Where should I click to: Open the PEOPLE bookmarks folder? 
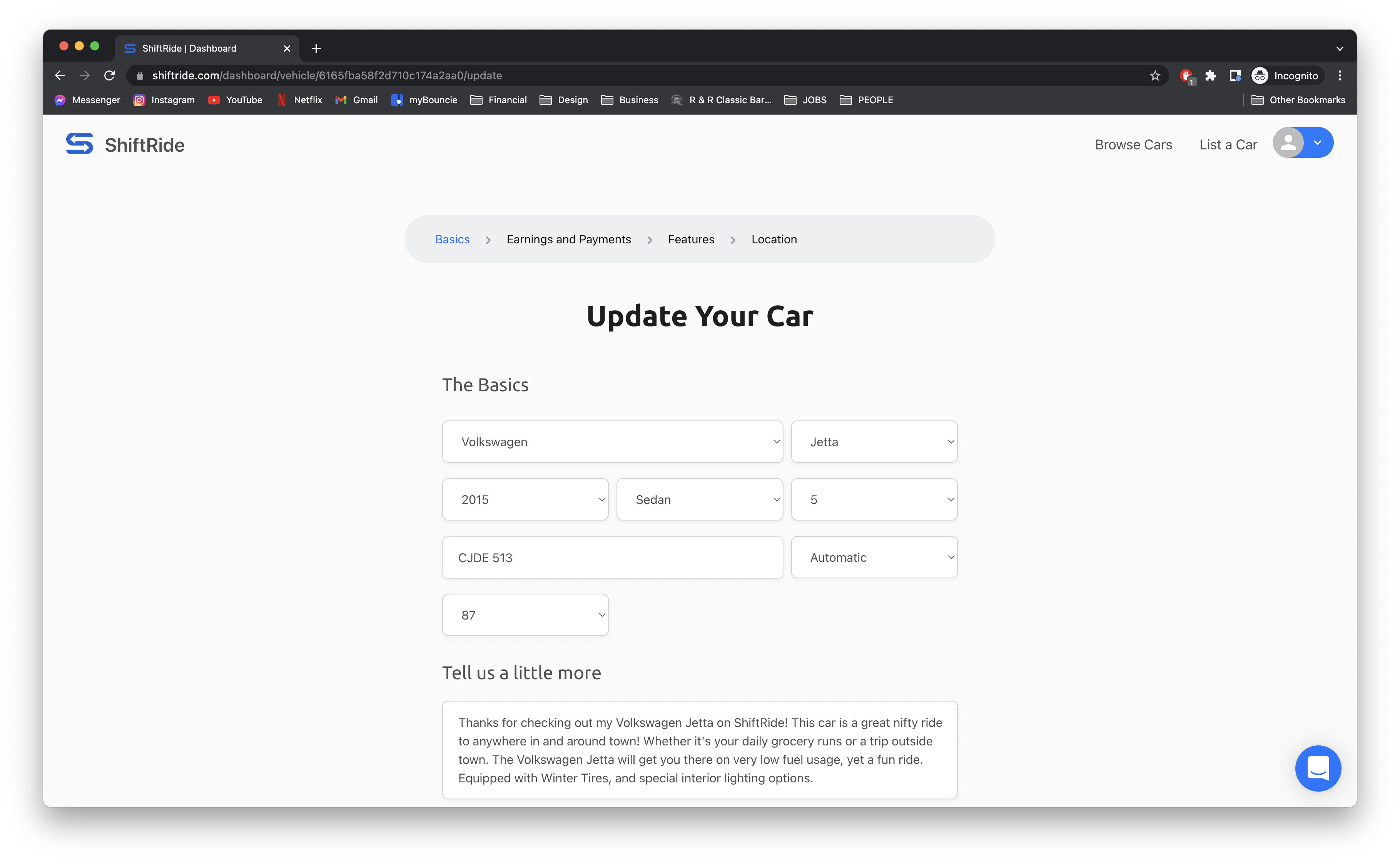tap(867, 100)
